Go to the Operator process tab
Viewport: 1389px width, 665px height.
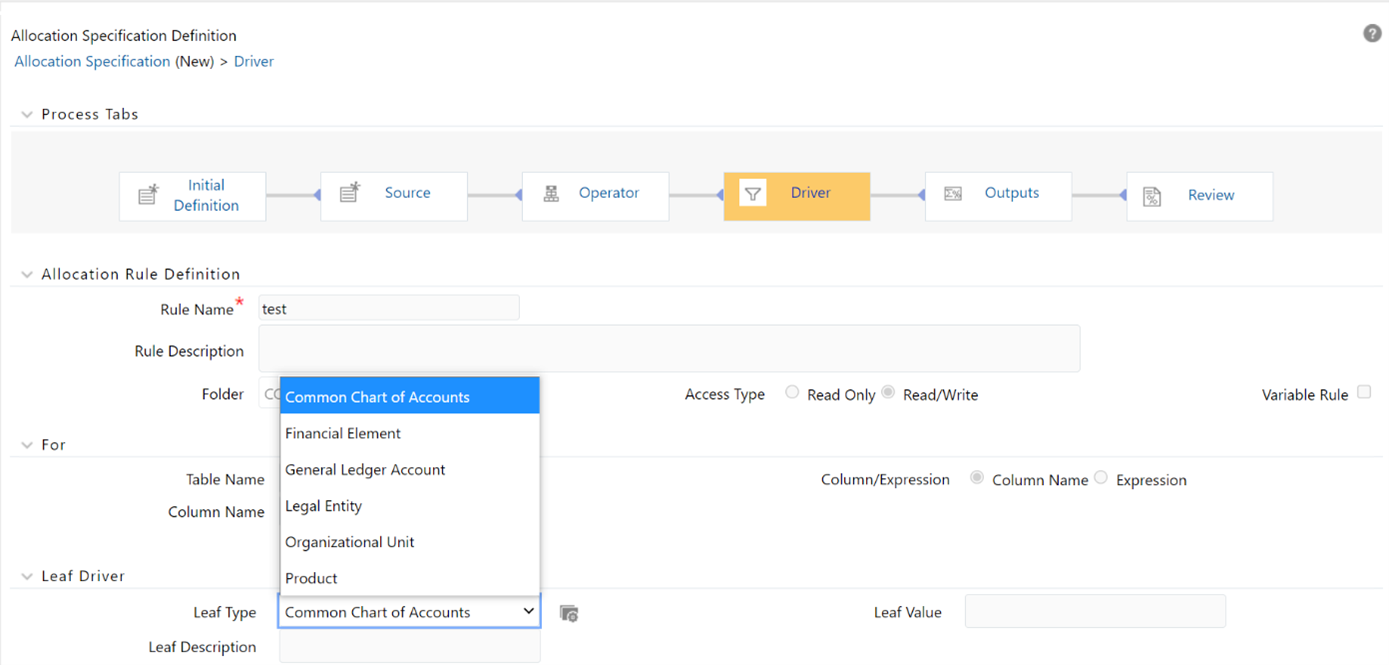595,196
